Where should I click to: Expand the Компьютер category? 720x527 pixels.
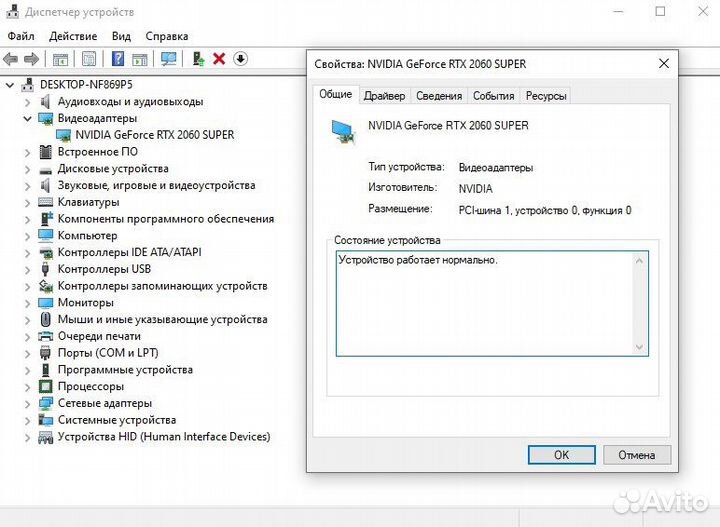coord(28,236)
